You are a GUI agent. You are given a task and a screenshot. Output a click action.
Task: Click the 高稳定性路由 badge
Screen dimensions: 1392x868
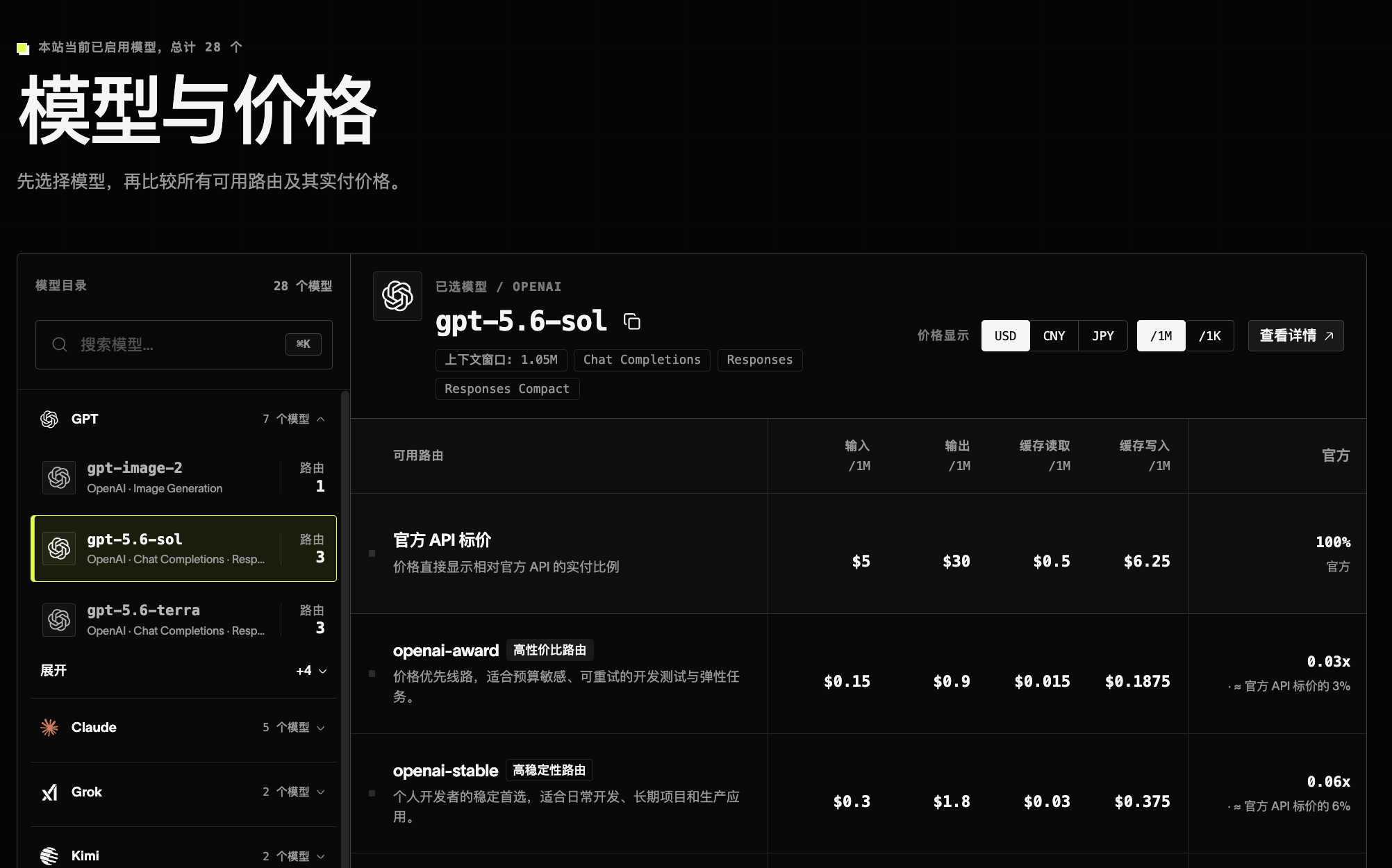tap(549, 770)
